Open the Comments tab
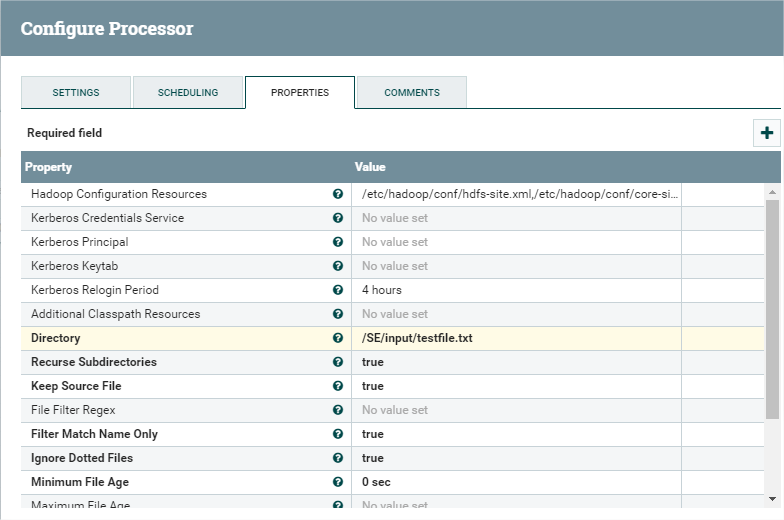The height and width of the screenshot is (520, 784). [412, 92]
